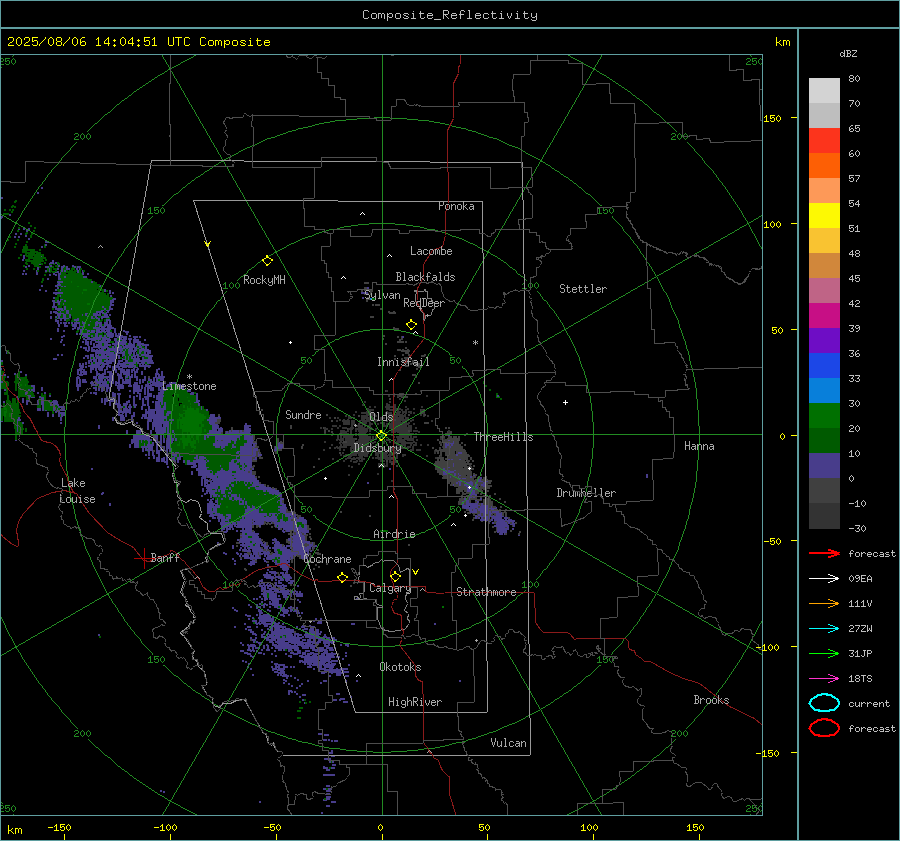Click the white 09EA arrow in legend

tap(824, 579)
